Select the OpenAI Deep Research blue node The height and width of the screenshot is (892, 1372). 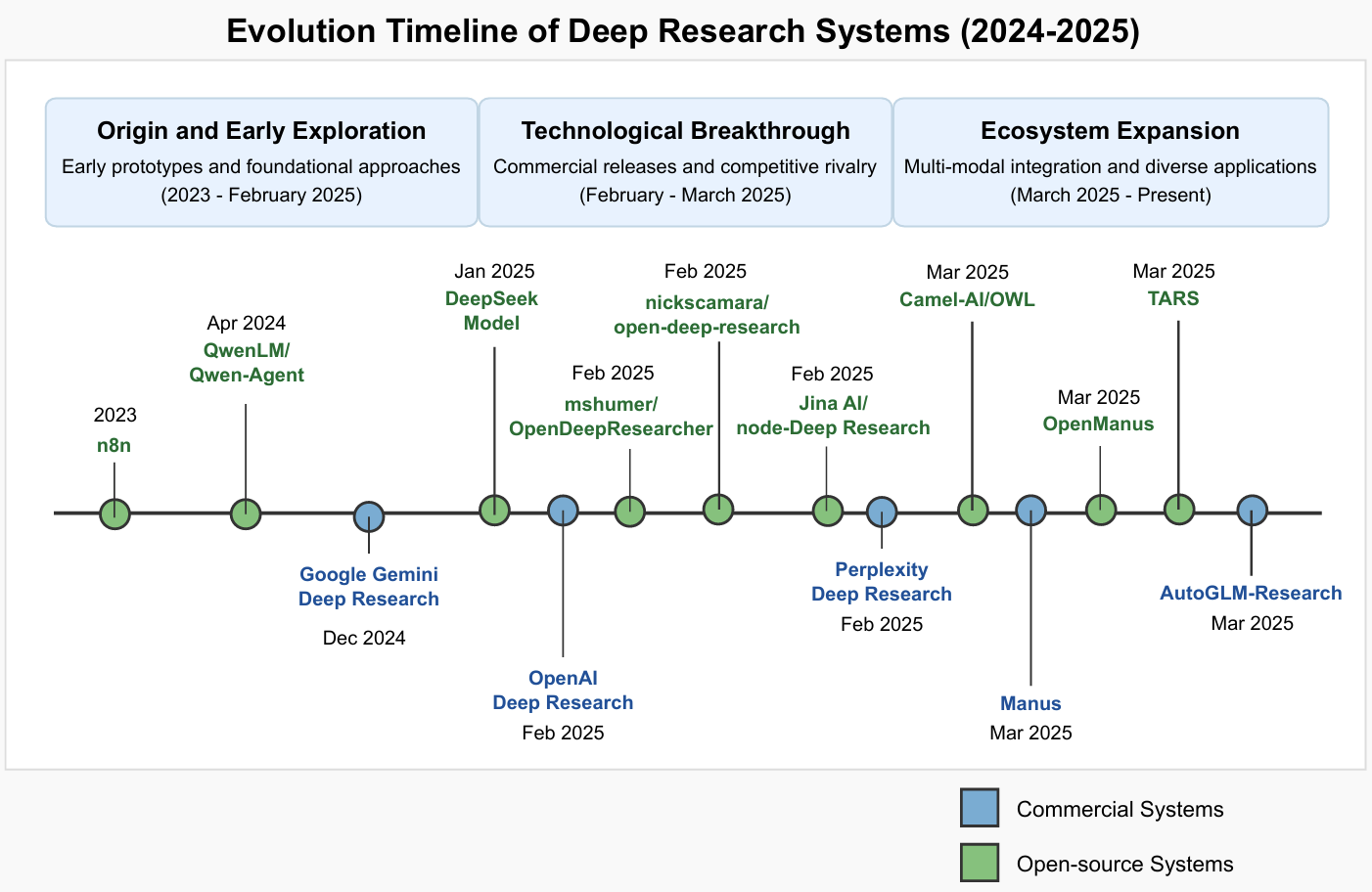pos(563,510)
